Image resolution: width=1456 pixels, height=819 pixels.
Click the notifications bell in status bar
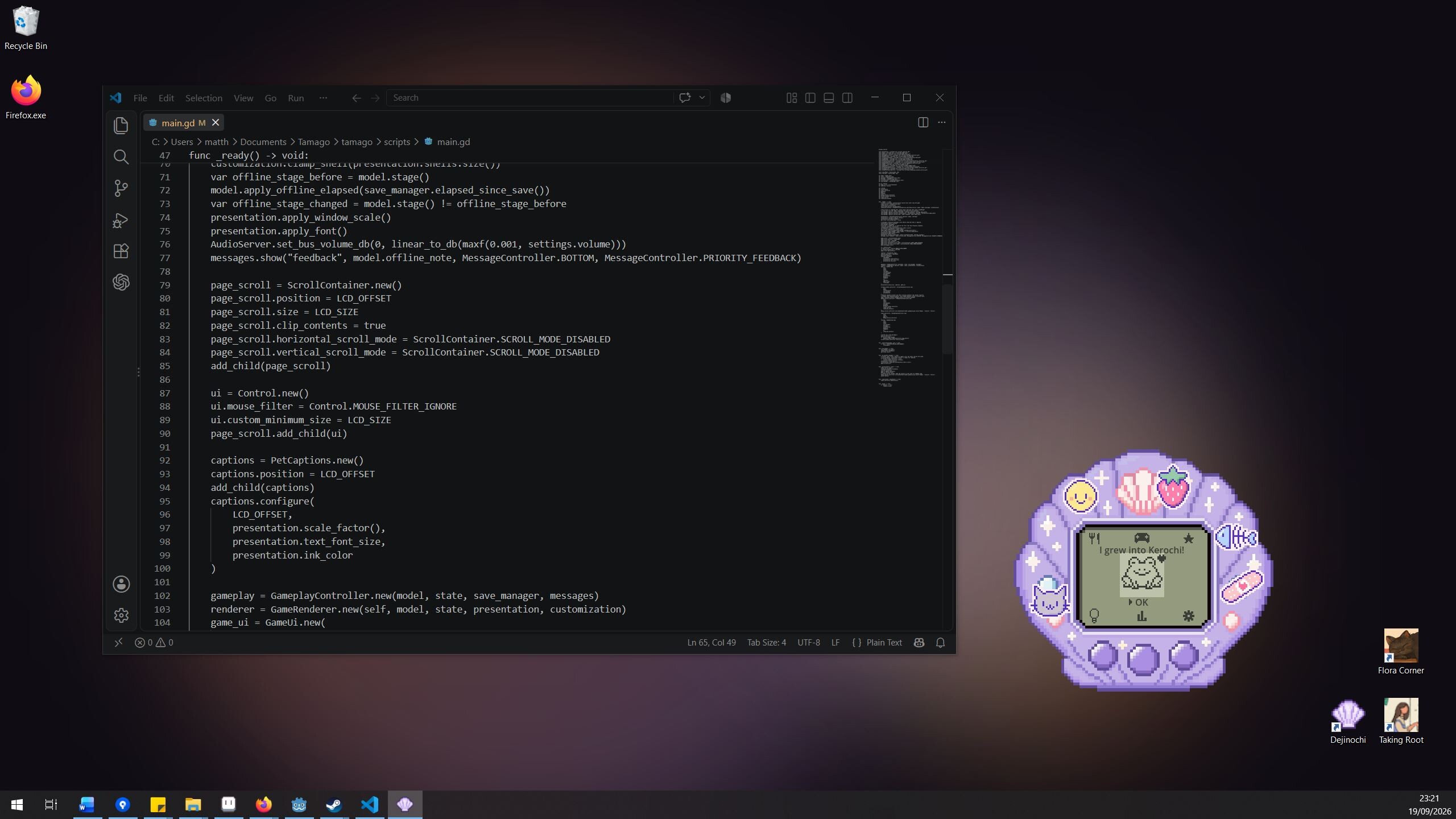(x=940, y=643)
